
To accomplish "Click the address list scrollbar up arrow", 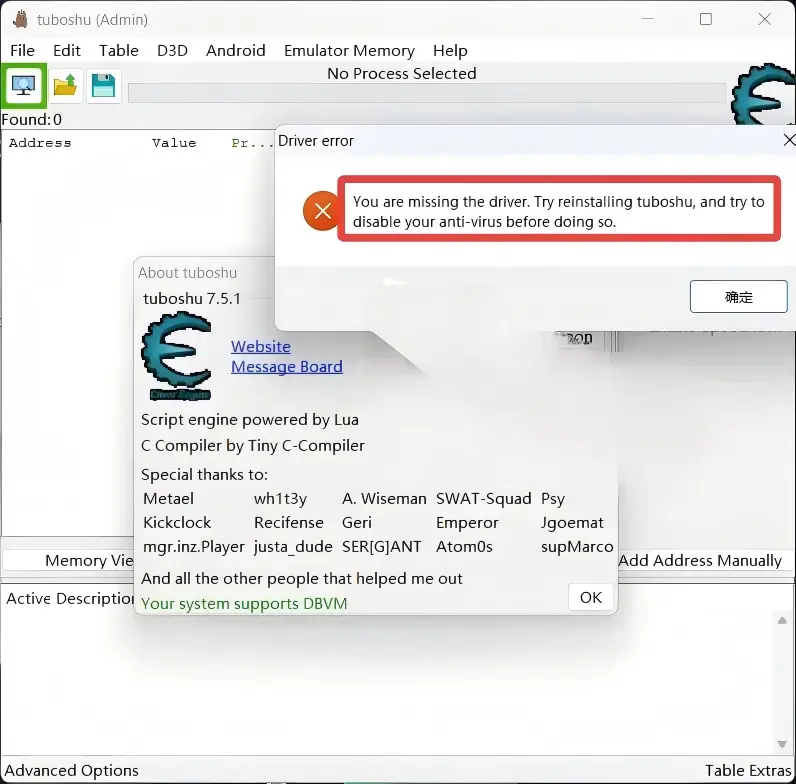I will tap(782, 620).
